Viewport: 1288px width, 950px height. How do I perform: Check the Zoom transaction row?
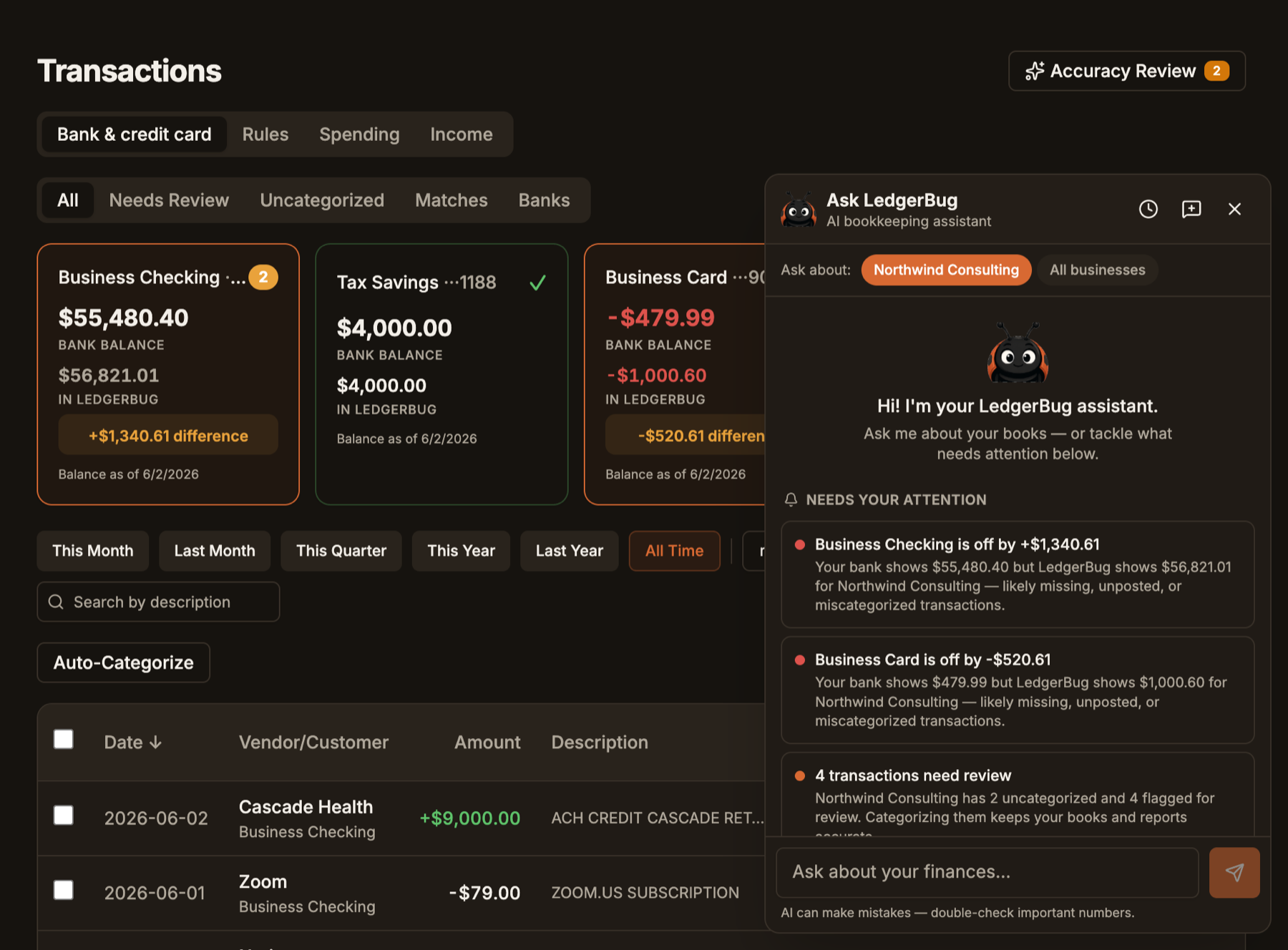(x=64, y=890)
